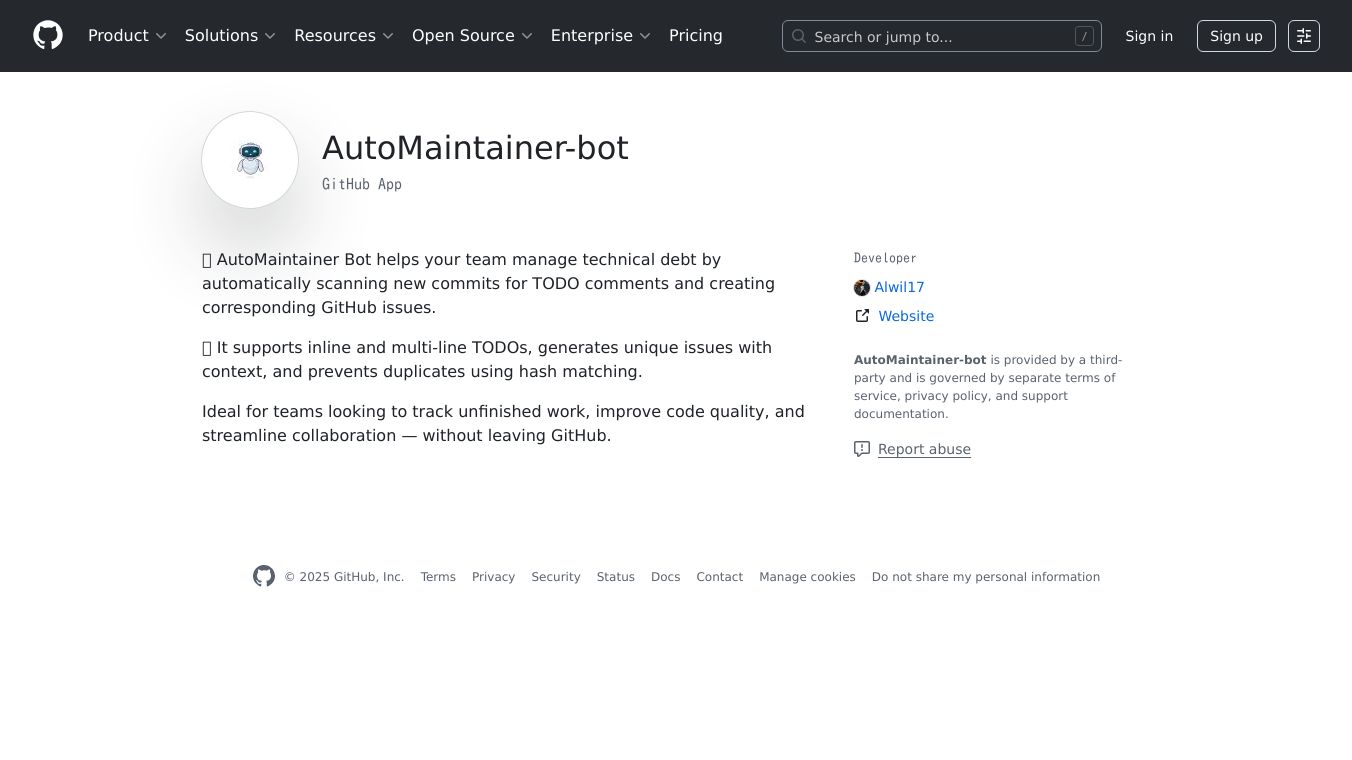Viewport: 1352px width, 760px height.
Task: Open Manage cookies in the footer
Action: [807, 577]
